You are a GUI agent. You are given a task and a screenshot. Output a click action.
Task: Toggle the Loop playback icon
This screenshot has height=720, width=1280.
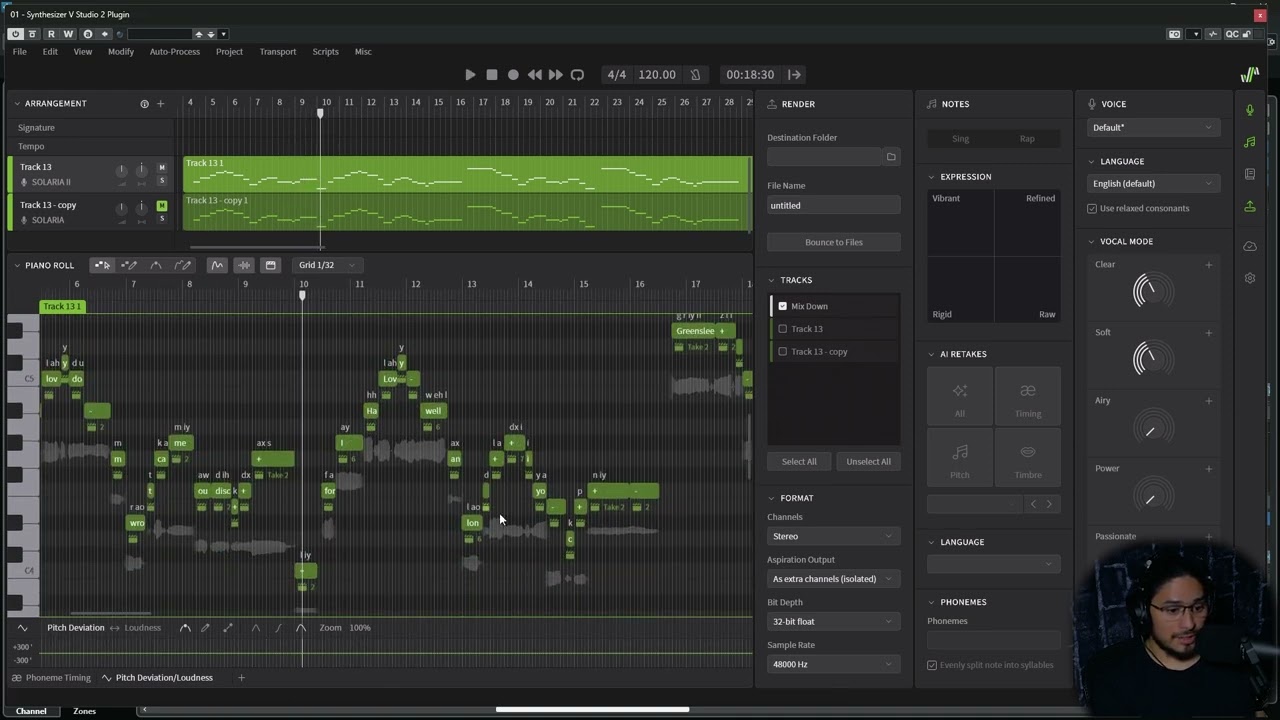pyautogui.click(x=577, y=75)
